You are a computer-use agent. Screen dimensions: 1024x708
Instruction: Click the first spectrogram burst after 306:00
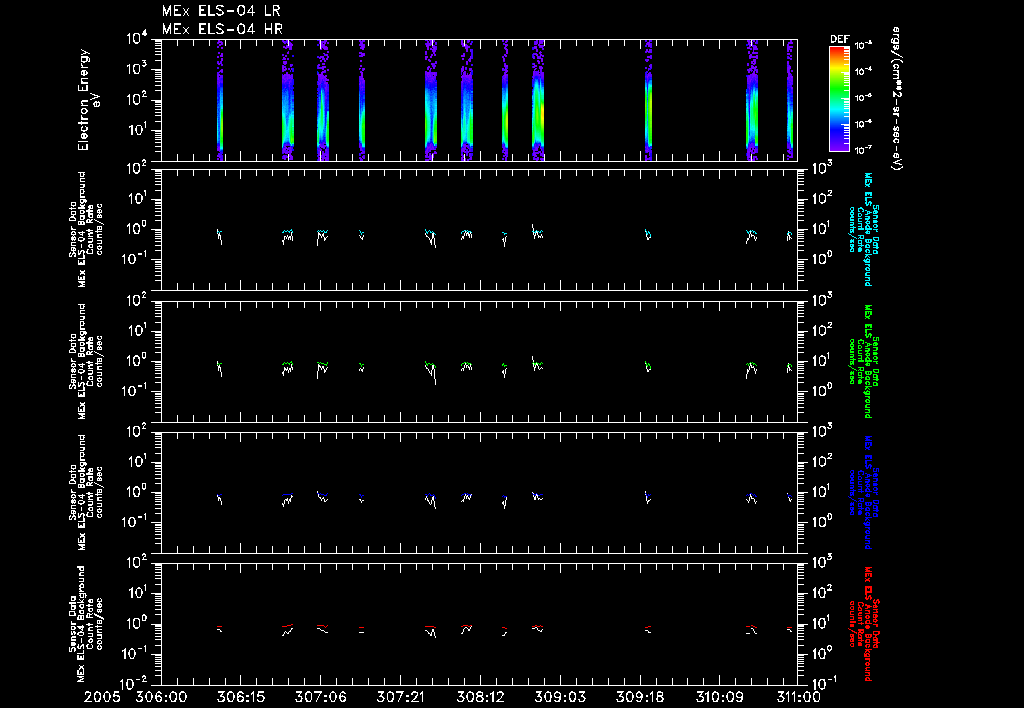pyautogui.click(x=220, y=100)
